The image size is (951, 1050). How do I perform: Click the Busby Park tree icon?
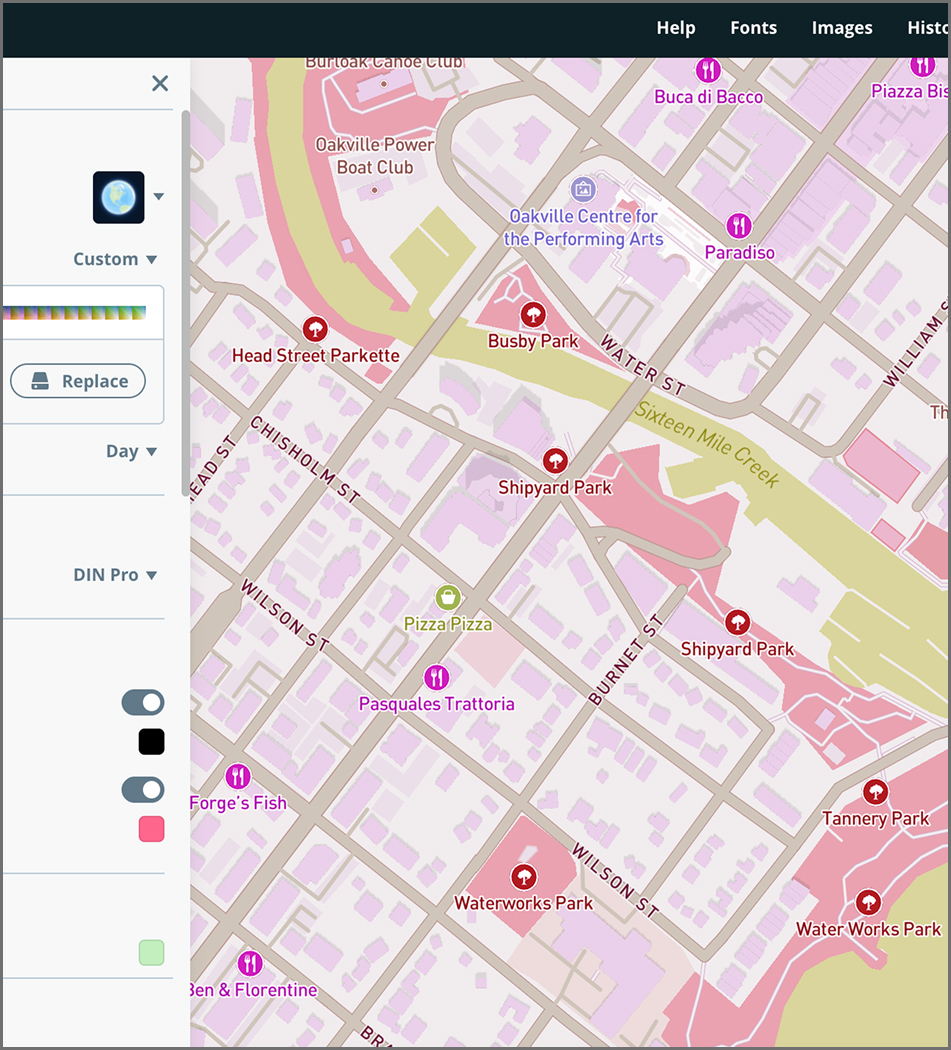click(x=533, y=314)
